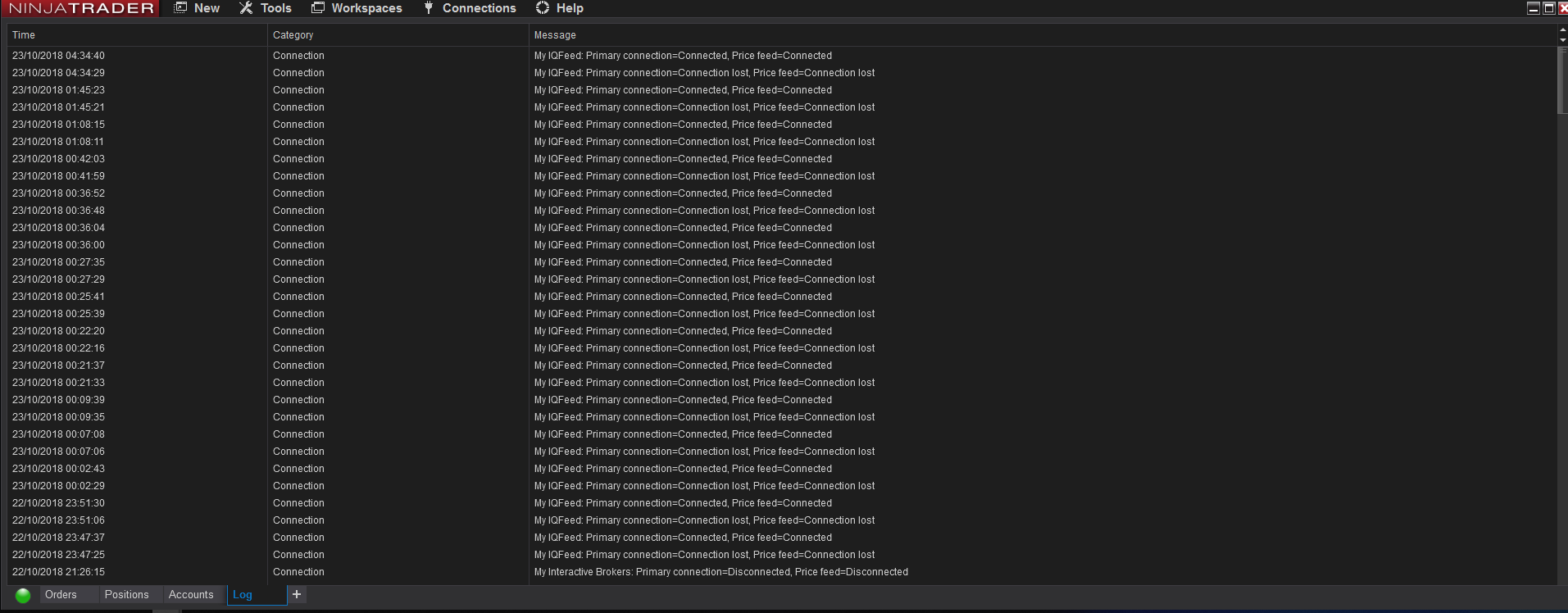This screenshot has width=1568, height=613.
Task: Select the 23/10/2018 00:41:59 timestamp
Action: coord(58,176)
